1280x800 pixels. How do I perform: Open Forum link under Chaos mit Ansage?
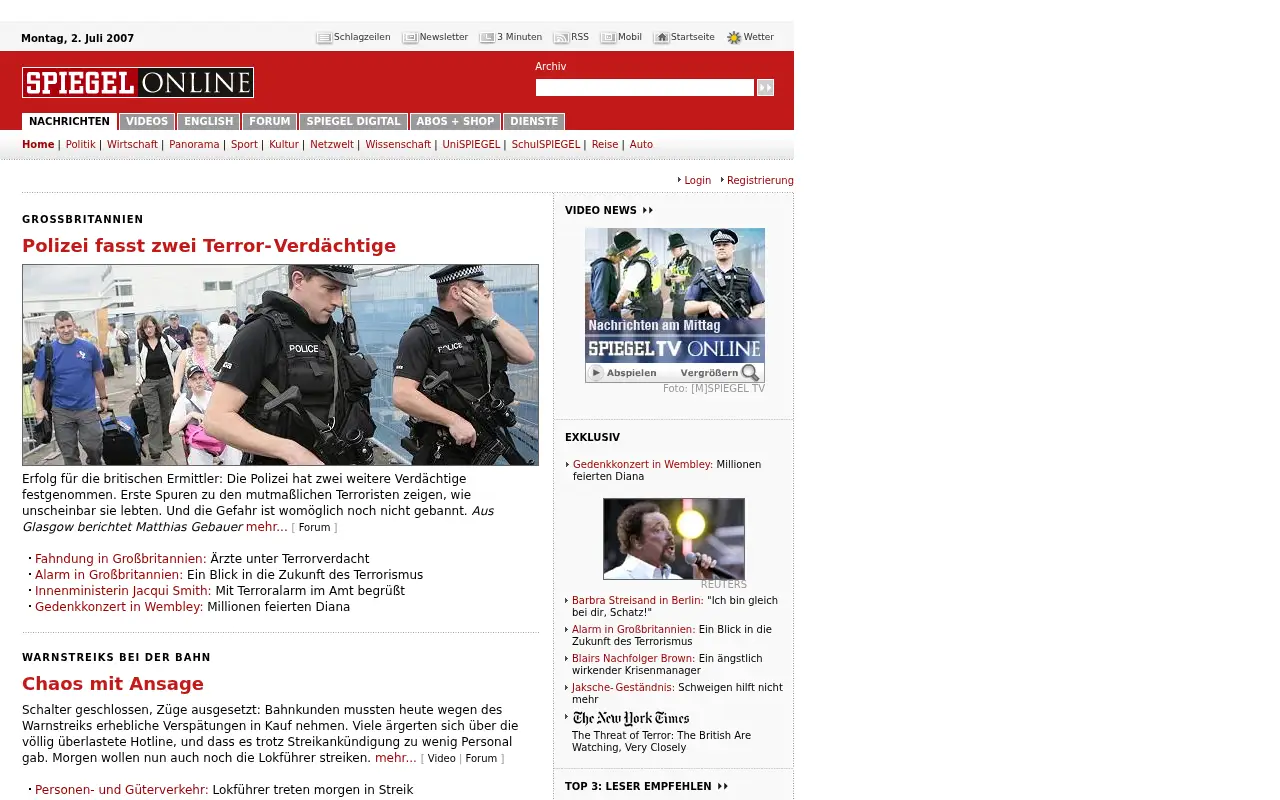[x=481, y=759]
